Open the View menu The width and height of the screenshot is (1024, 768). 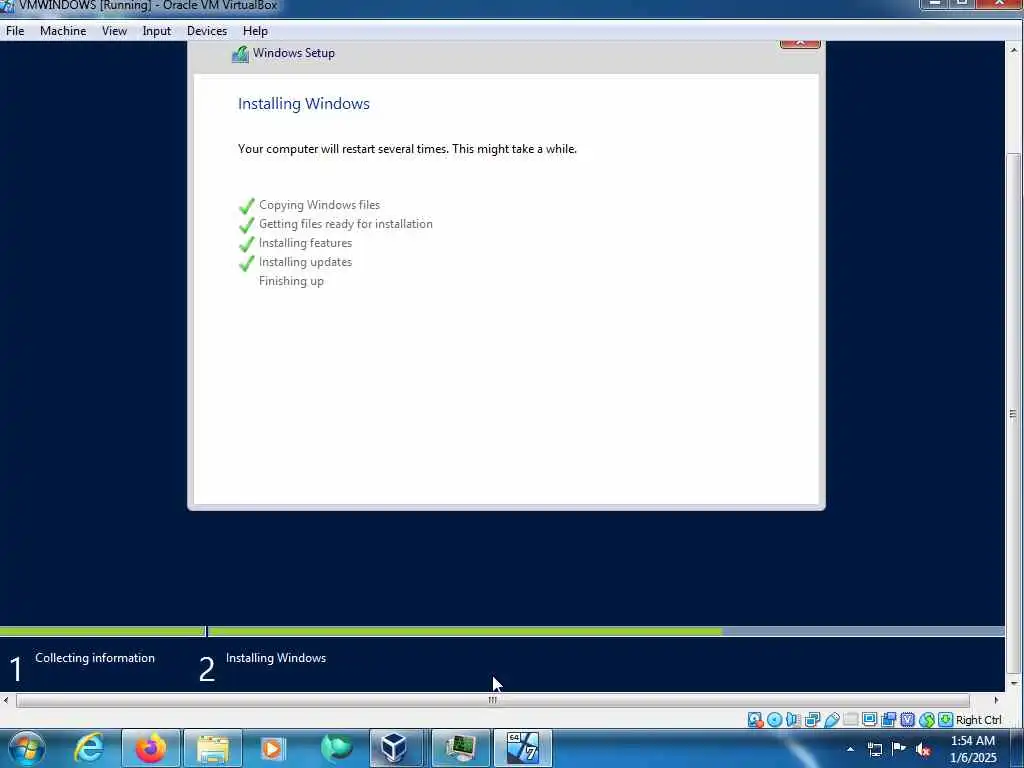tap(114, 31)
